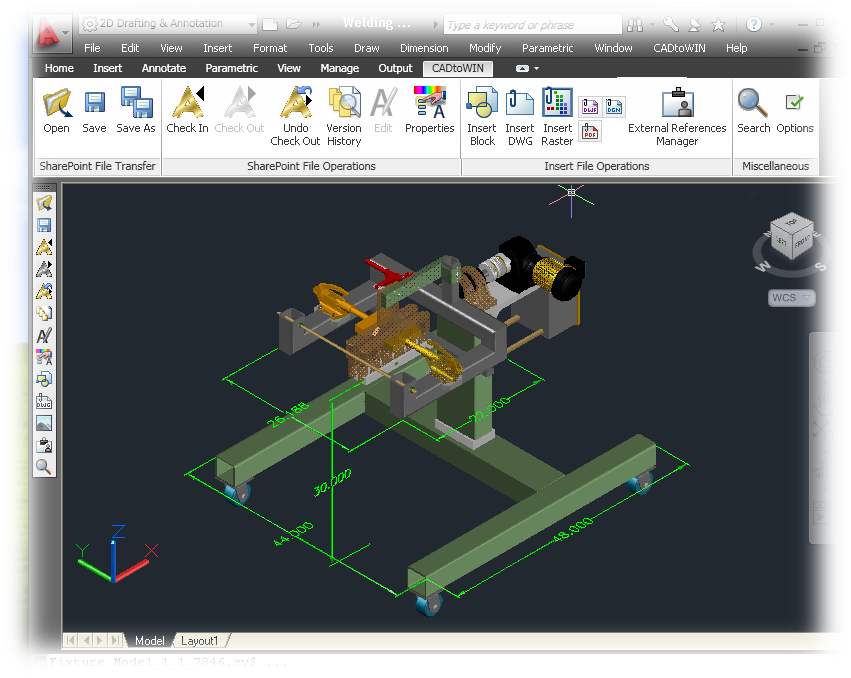Open the AutoCAD application menu button
This screenshot has height=678, width=851.
point(53,34)
